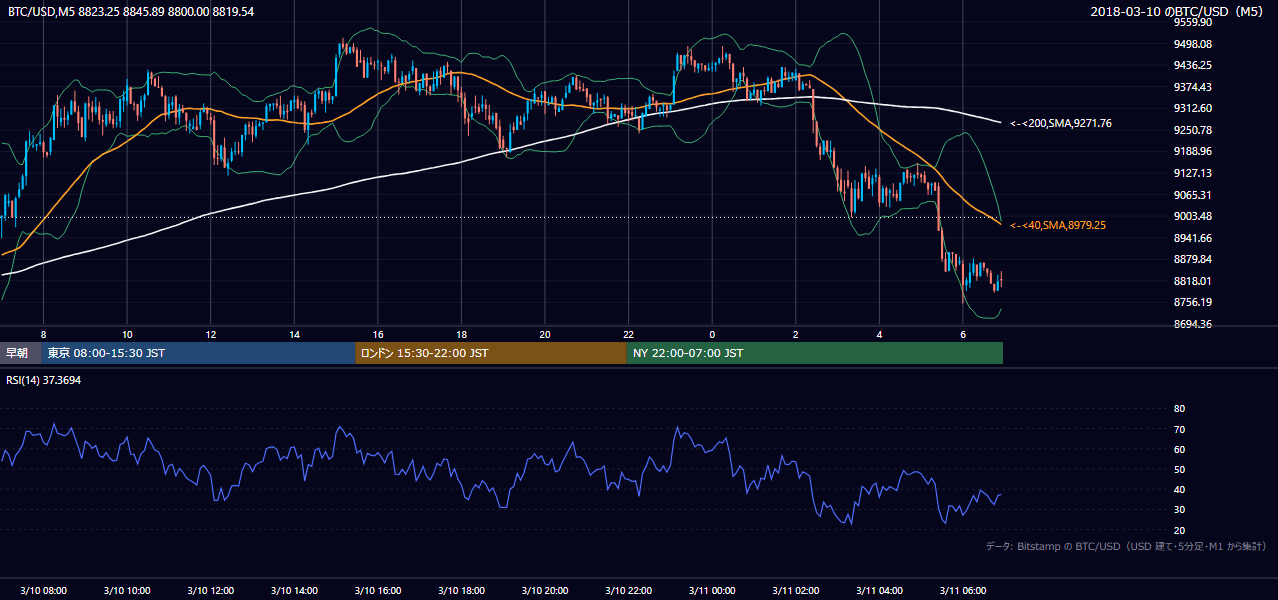Screen dimensions: 1278x600
Task: Click the RSI(14) 37.3694 indicator label
Action: pyautogui.click(x=45, y=380)
